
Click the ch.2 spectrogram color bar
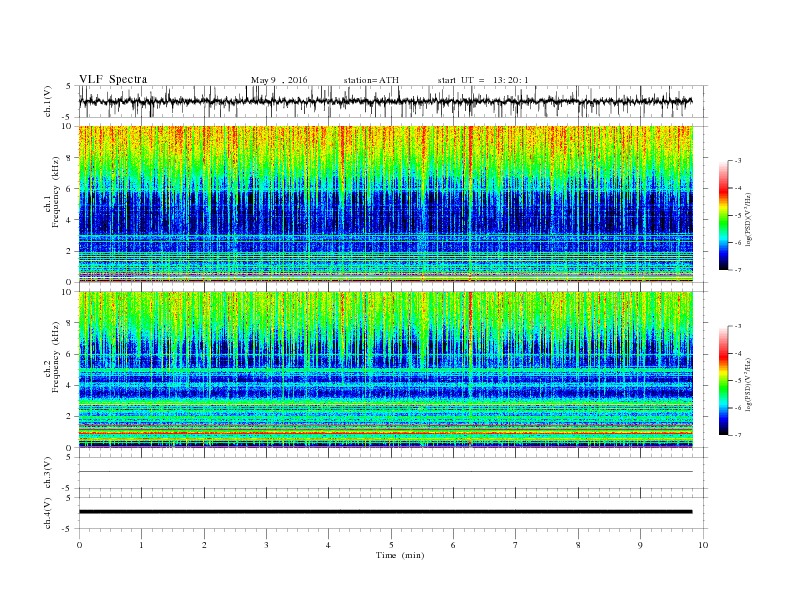point(724,380)
